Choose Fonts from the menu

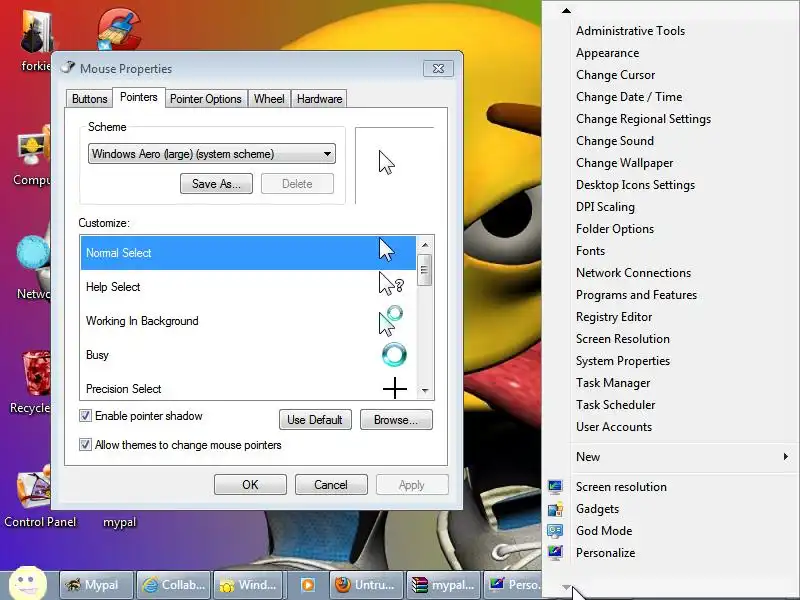tap(590, 251)
